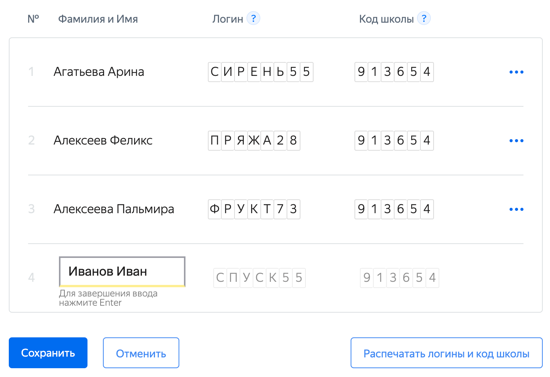The height and width of the screenshot is (377, 550).
Task: Focus the Иванов Иван name input field
Action: pyautogui.click(x=122, y=271)
